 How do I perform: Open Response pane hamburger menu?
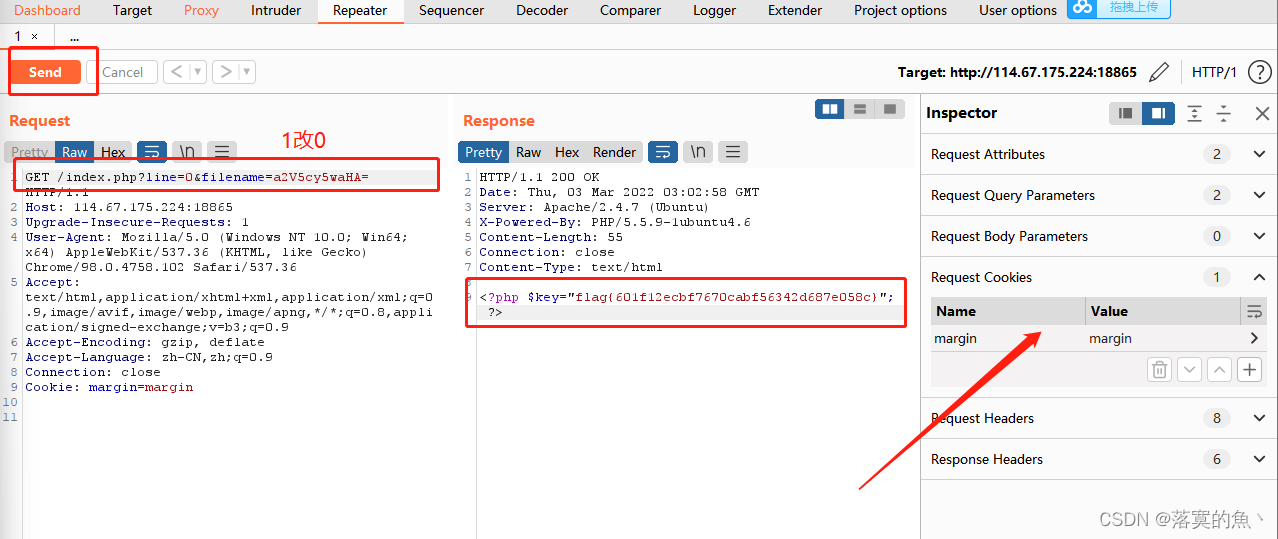coord(733,152)
